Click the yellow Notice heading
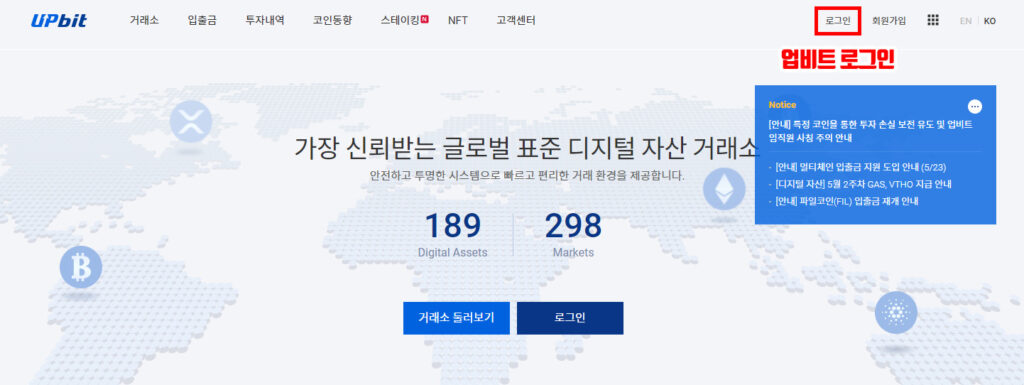This screenshot has height=385, width=1024. pos(782,104)
